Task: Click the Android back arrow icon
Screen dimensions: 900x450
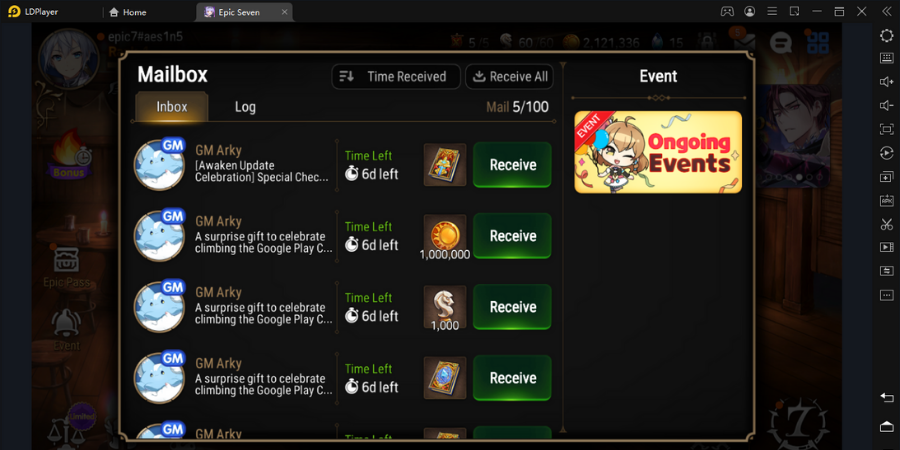Action: point(886,397)
